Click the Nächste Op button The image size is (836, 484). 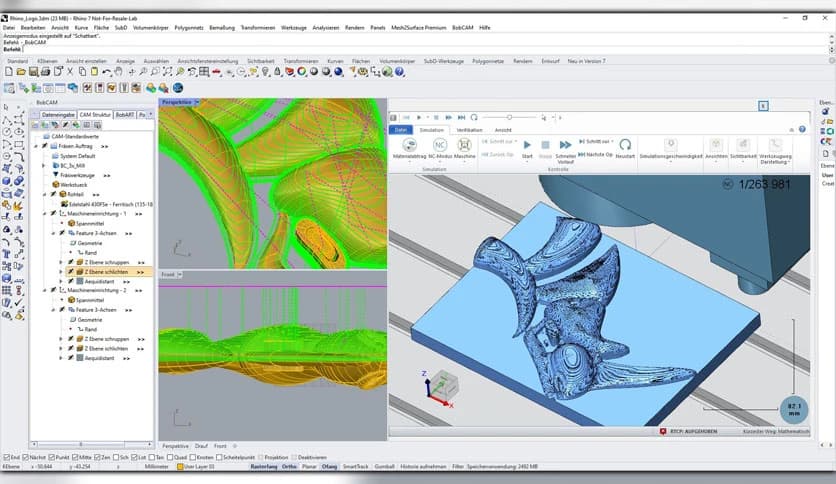[595, 155]
